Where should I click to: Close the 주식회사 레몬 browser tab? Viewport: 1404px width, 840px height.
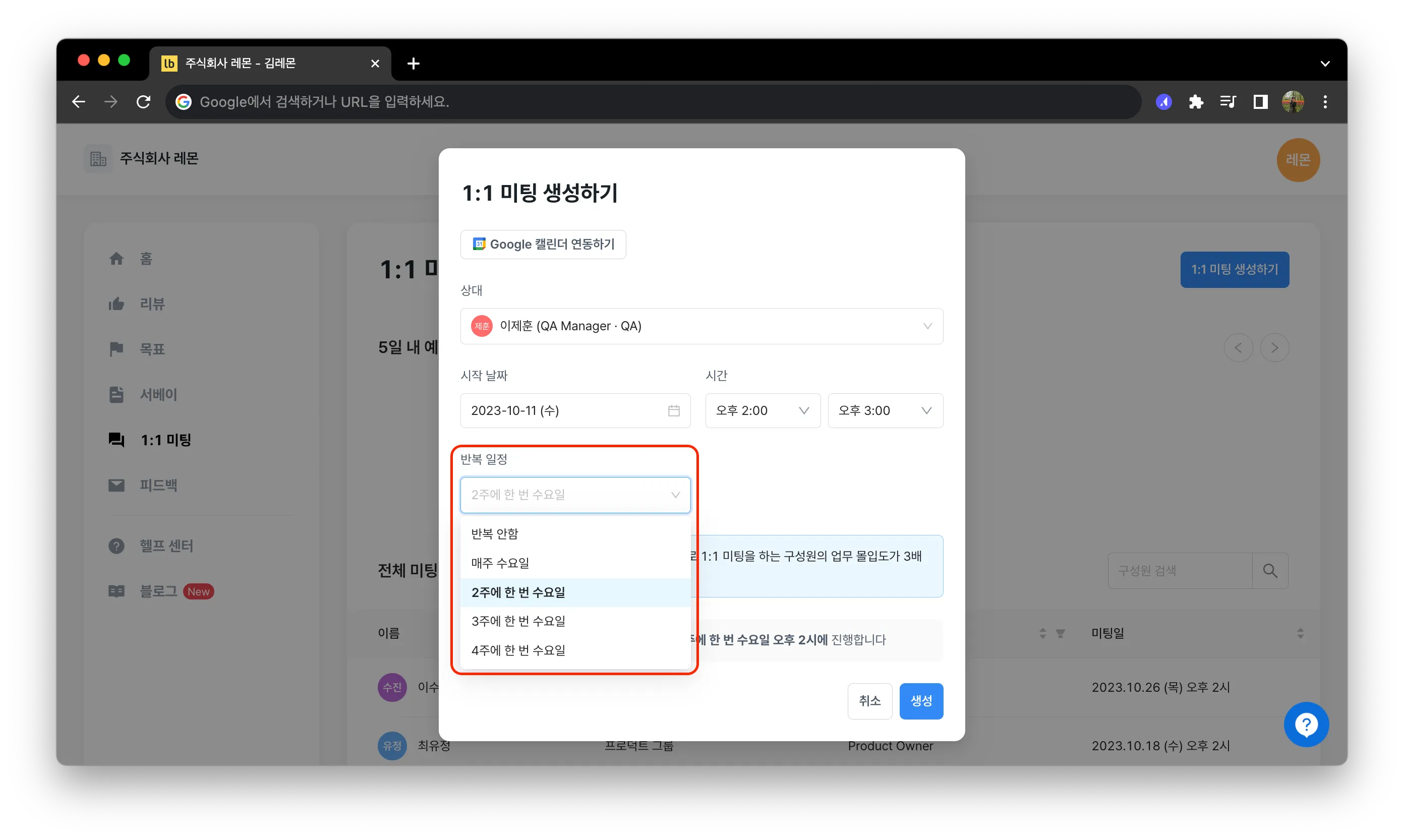(x=375, y=64)
